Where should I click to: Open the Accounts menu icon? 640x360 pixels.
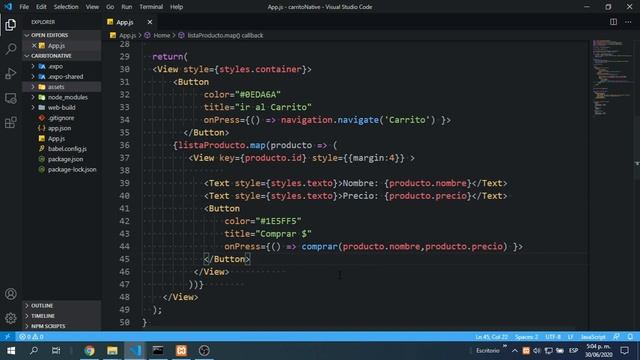[11, 294]
